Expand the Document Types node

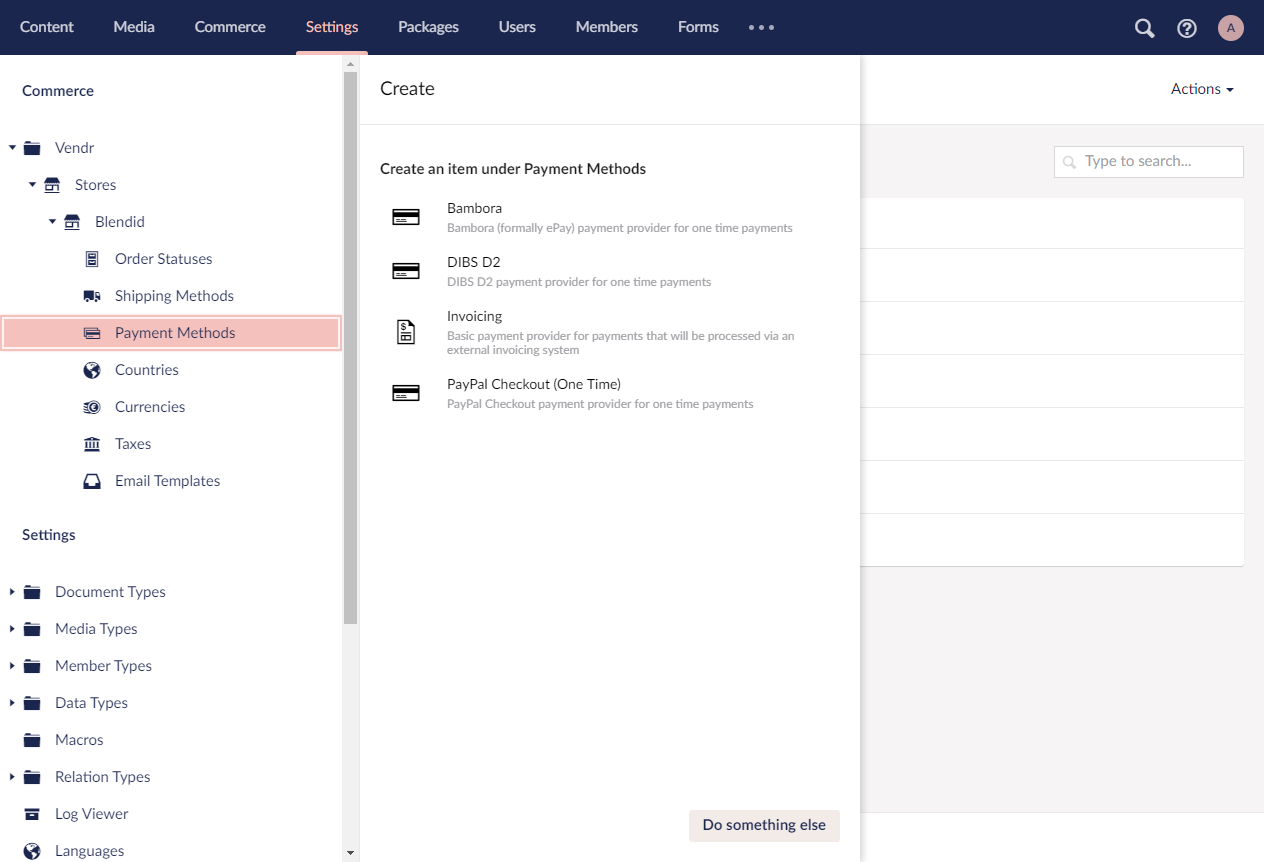tap(12, 592)
